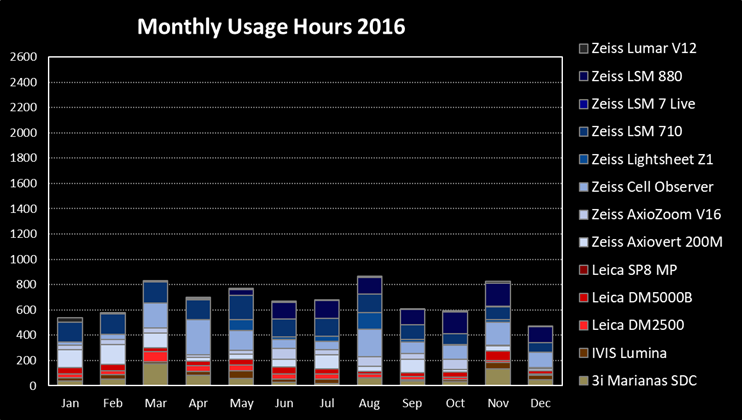Click the IVIS Lumina legend color box
Screen dimensions: 742x420
(585, 353)
